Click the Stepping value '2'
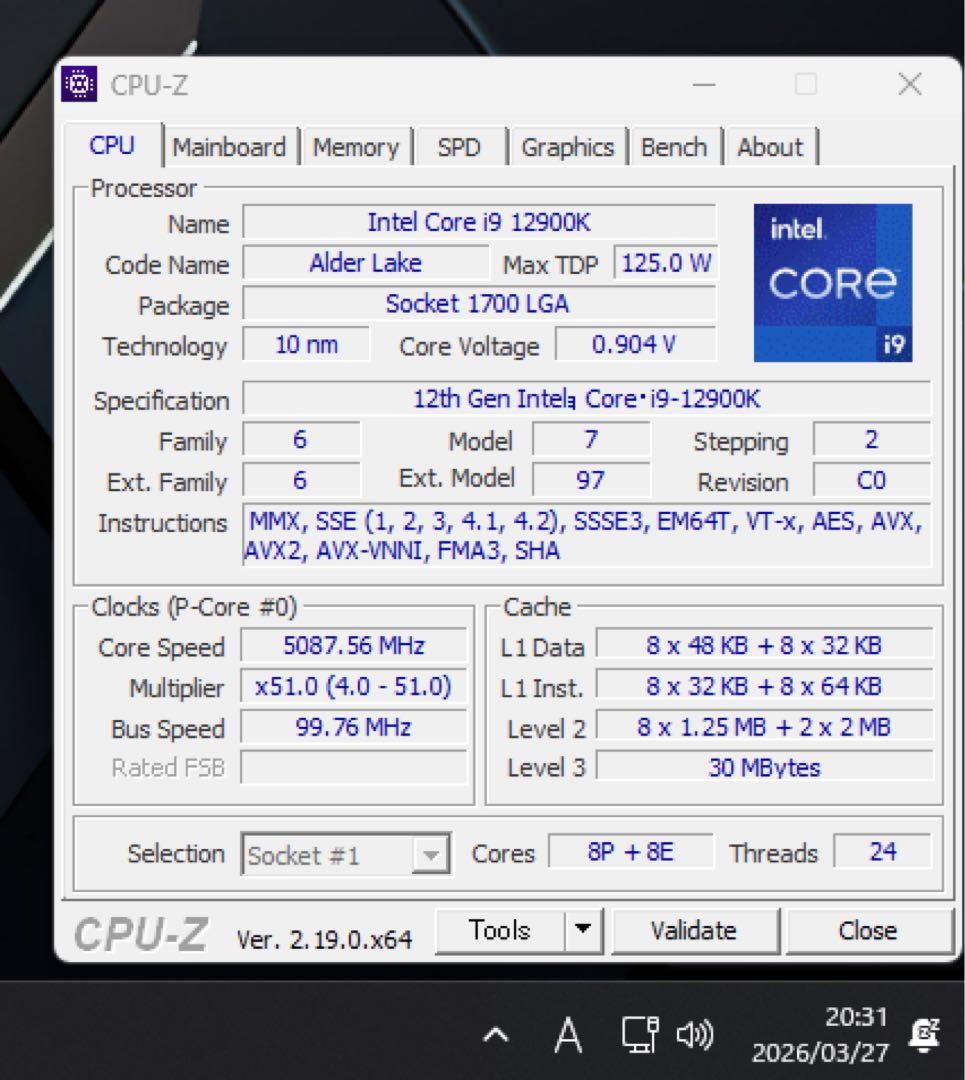 click(x=871, y=439)
